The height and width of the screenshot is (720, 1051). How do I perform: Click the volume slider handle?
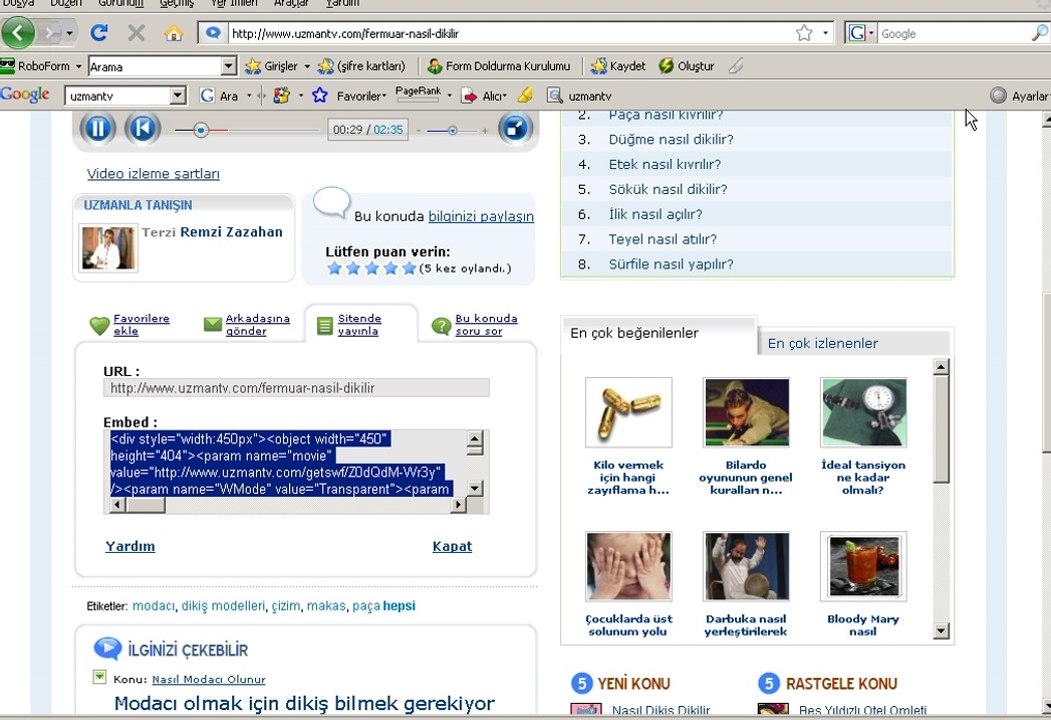(x=452, y=131)
